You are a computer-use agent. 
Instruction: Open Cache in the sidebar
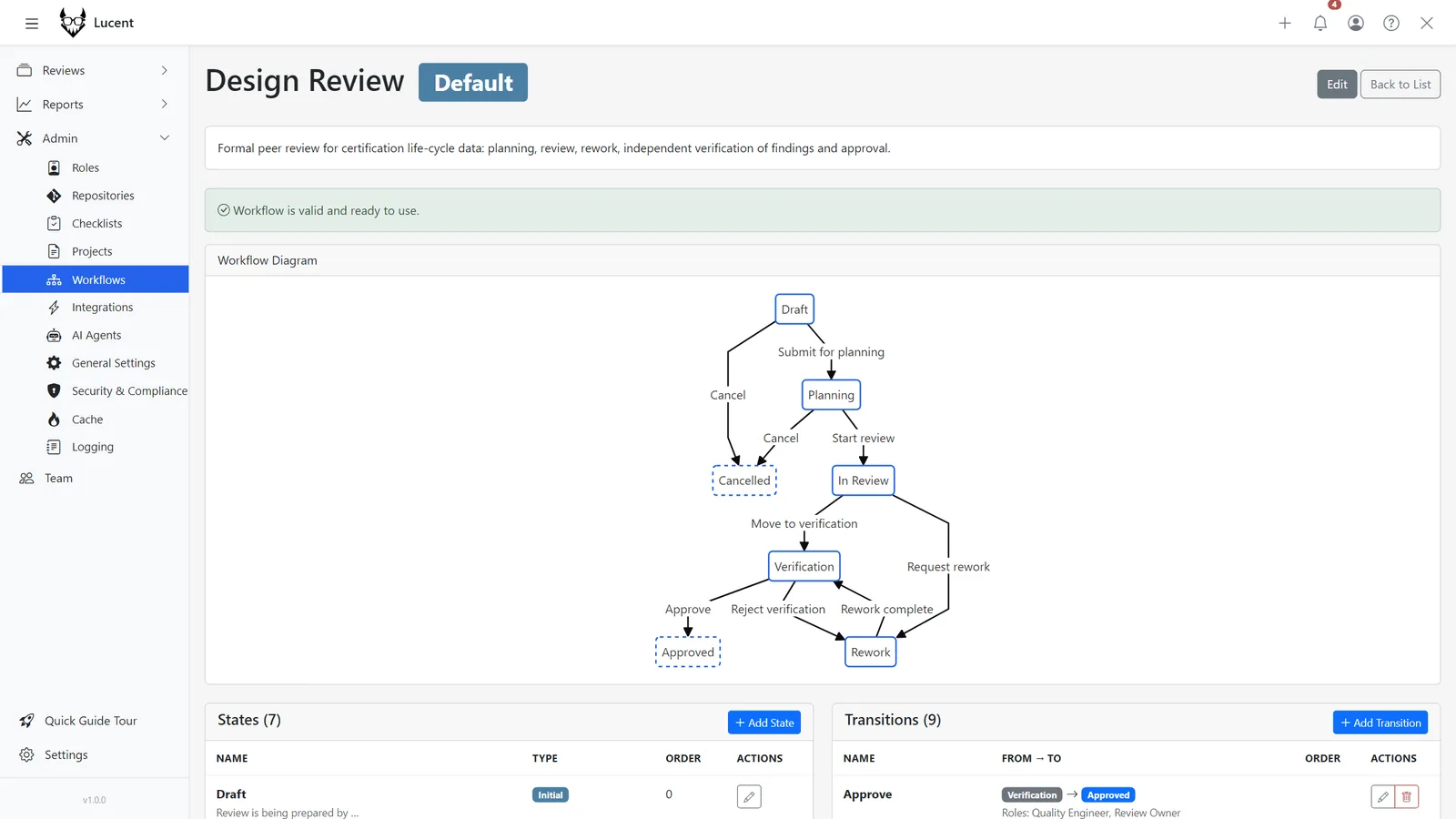(96, 420)
